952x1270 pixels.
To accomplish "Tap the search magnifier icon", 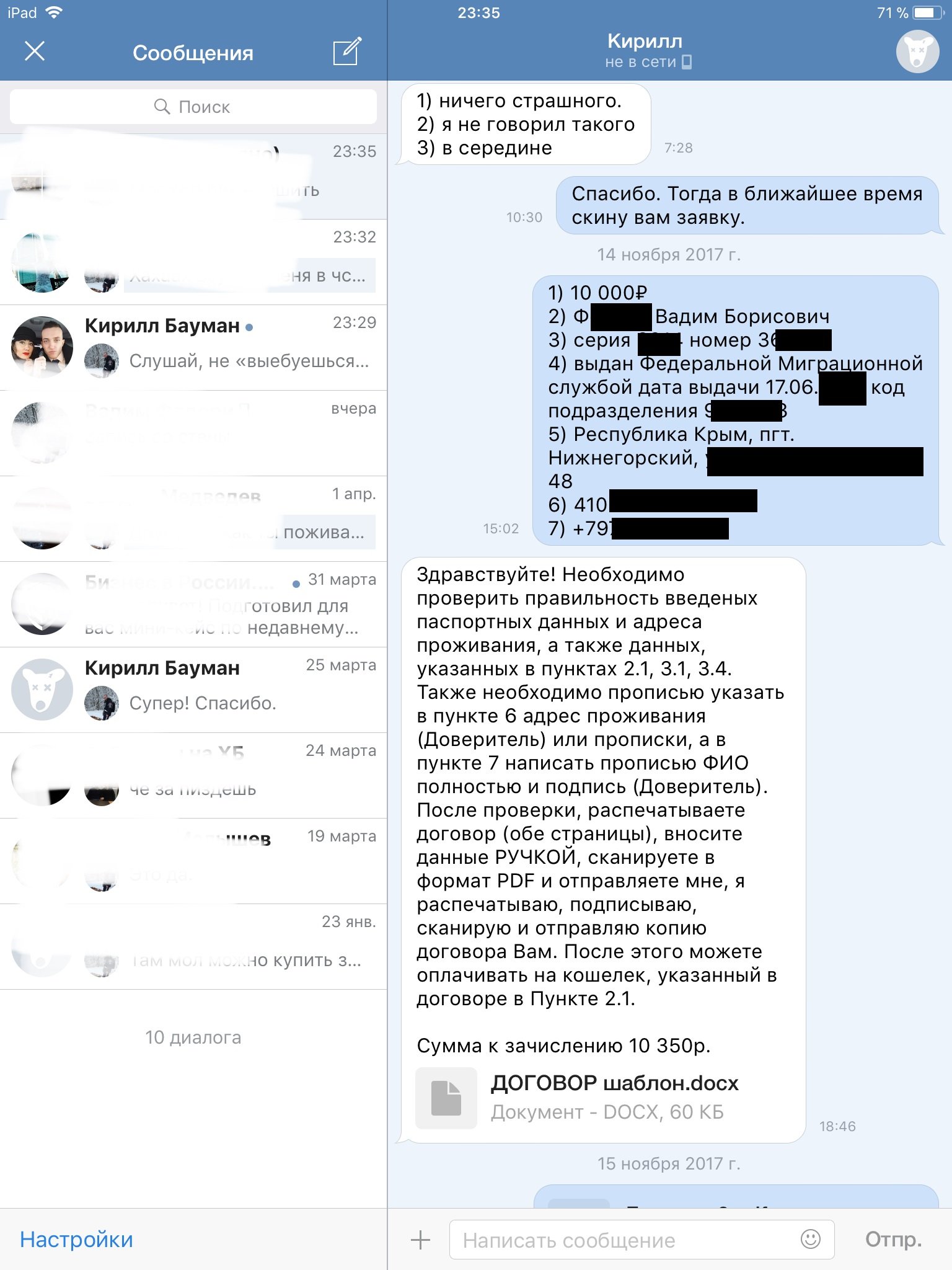I will (162, 107).
